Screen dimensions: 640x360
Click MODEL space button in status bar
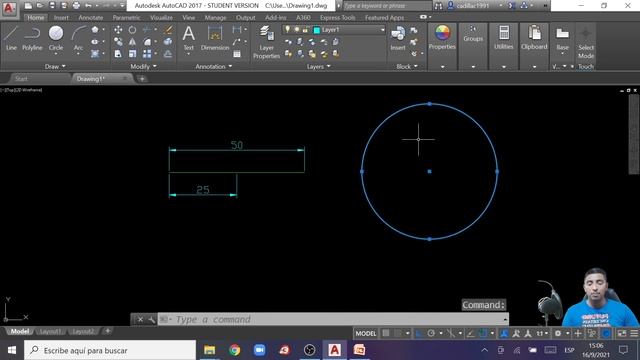(x=366, y=333)
